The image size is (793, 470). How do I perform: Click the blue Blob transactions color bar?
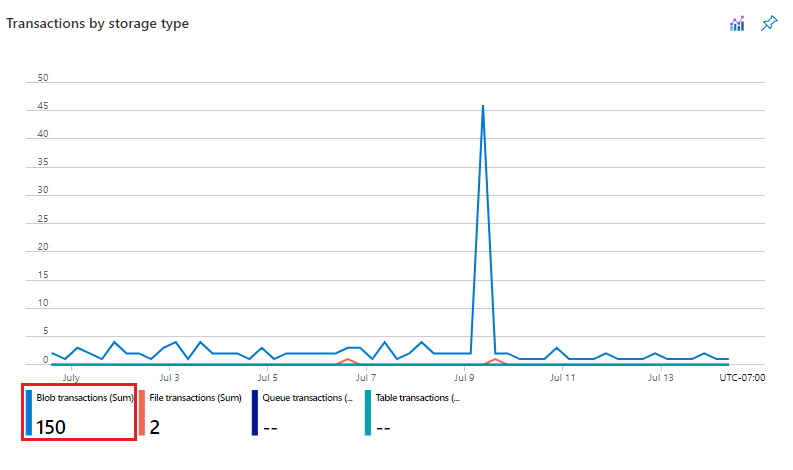(29, 413)
